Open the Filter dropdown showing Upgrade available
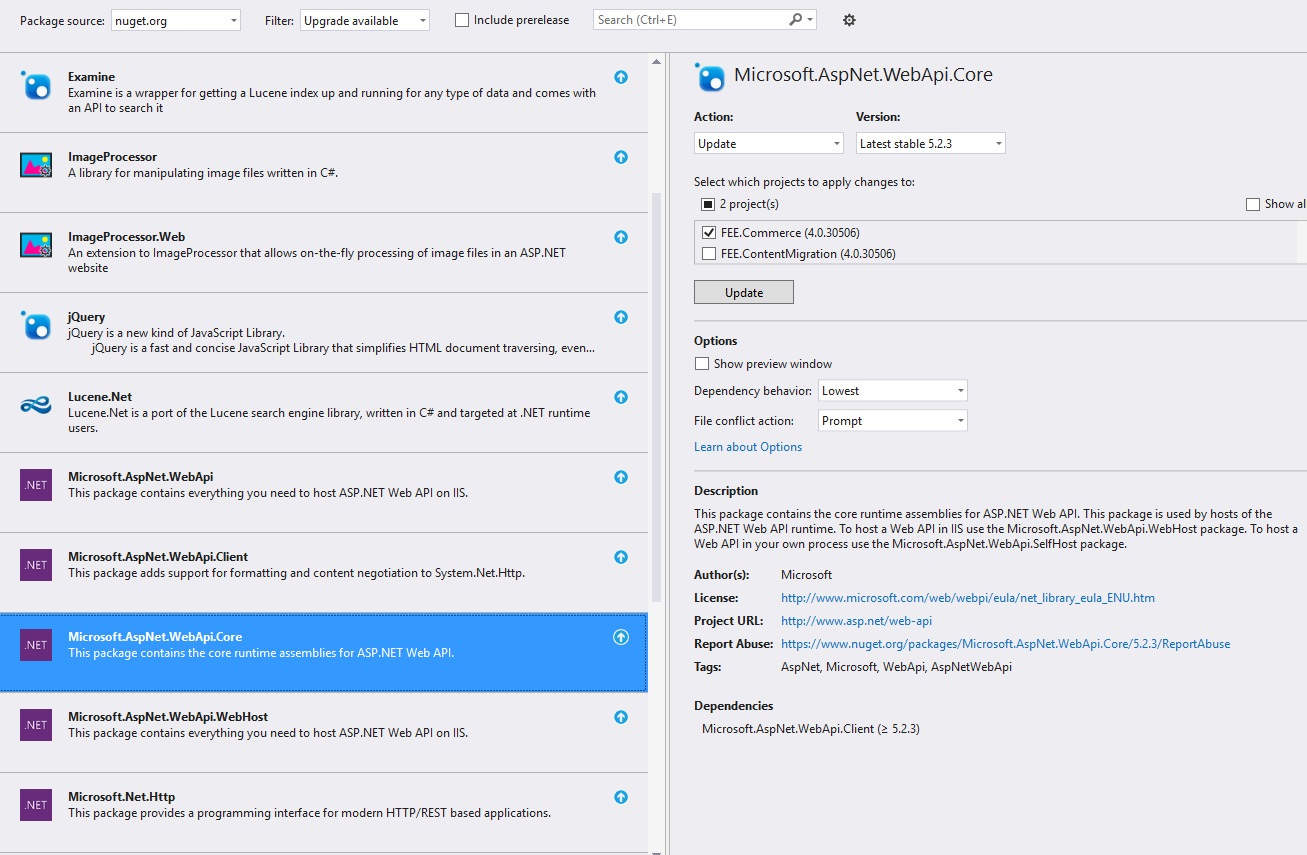Screen dimensions: 1307x855 coord(365,20)
